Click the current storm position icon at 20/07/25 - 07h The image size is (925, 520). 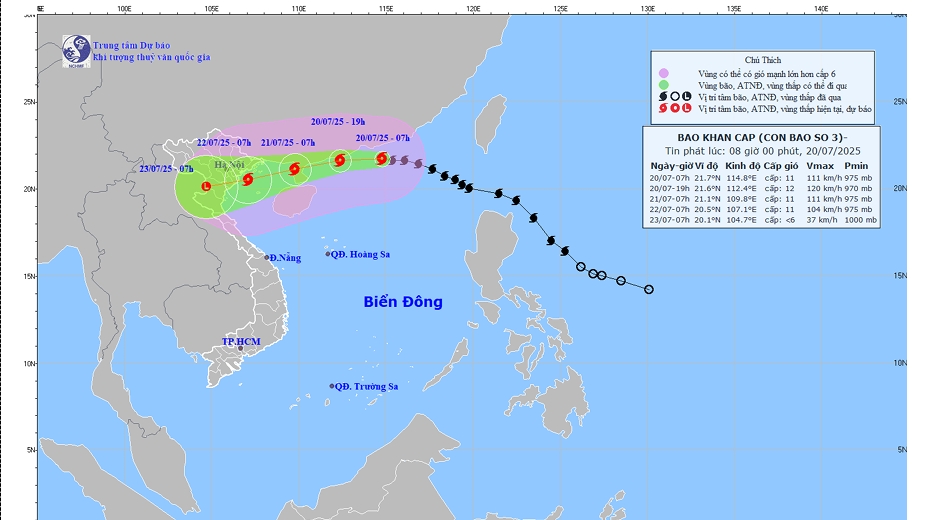point(382,158)
